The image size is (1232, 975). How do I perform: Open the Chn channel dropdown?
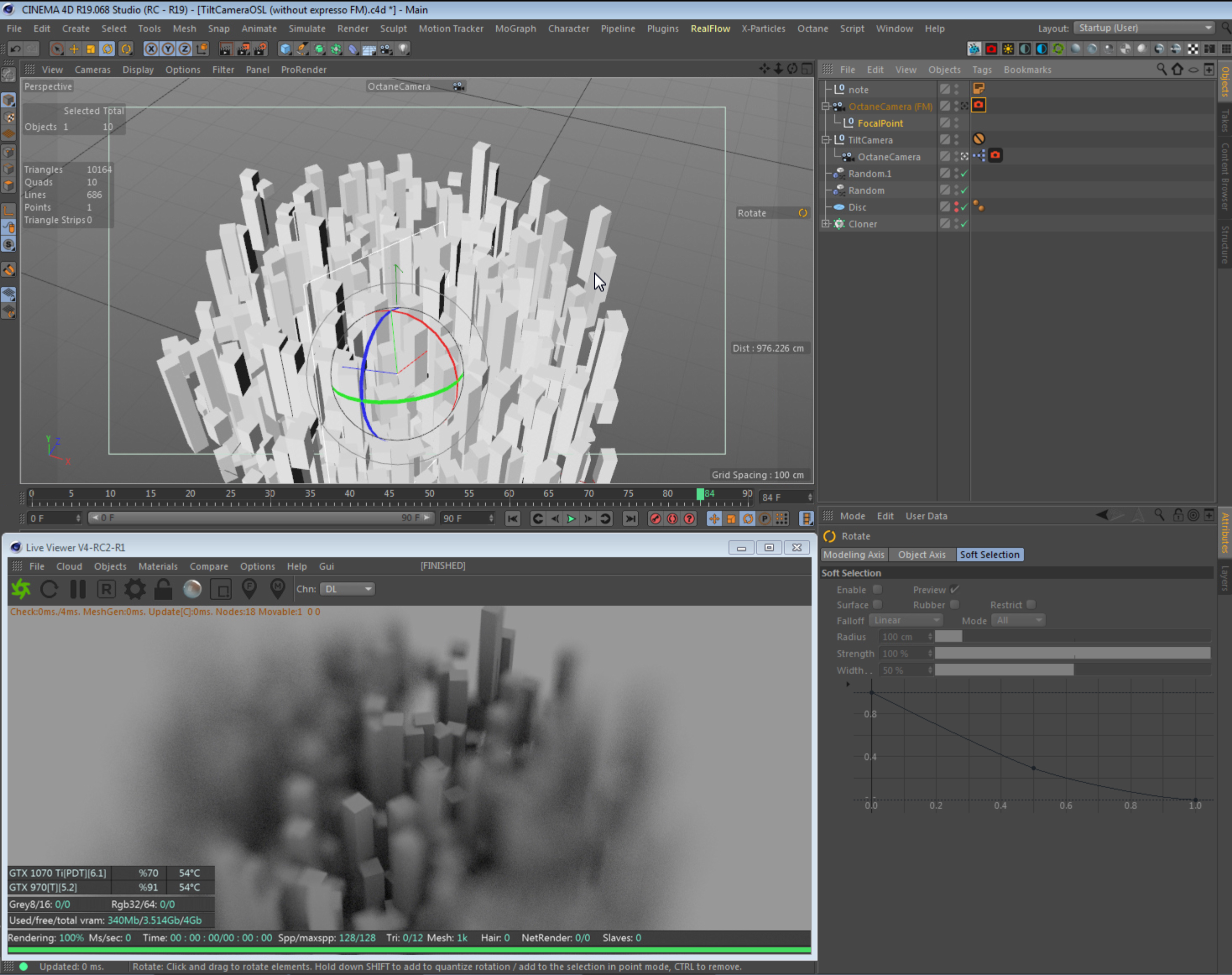point(347,589)
